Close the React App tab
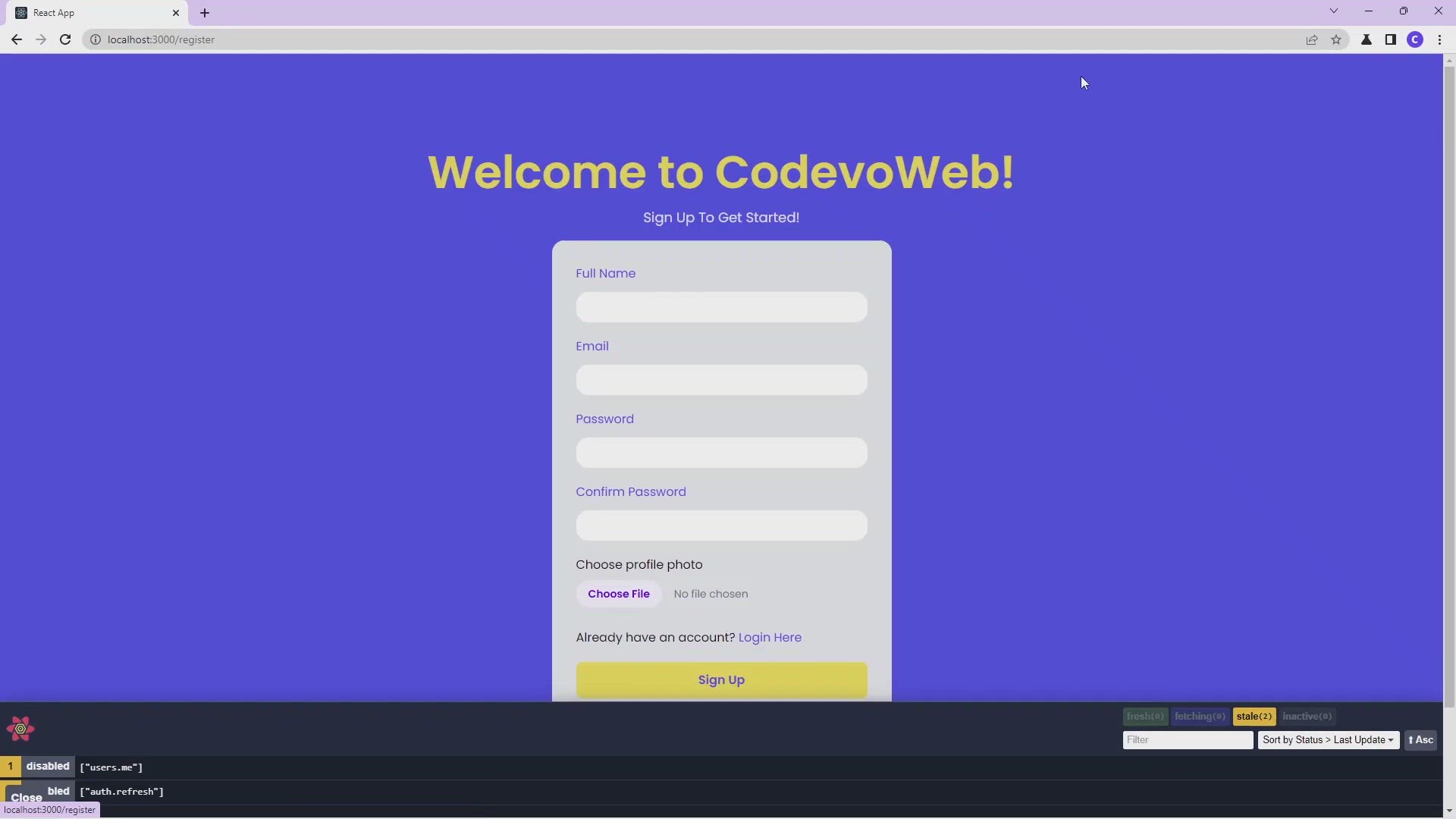The height and width of the screenshot is (819, 1456). (176, 13)
